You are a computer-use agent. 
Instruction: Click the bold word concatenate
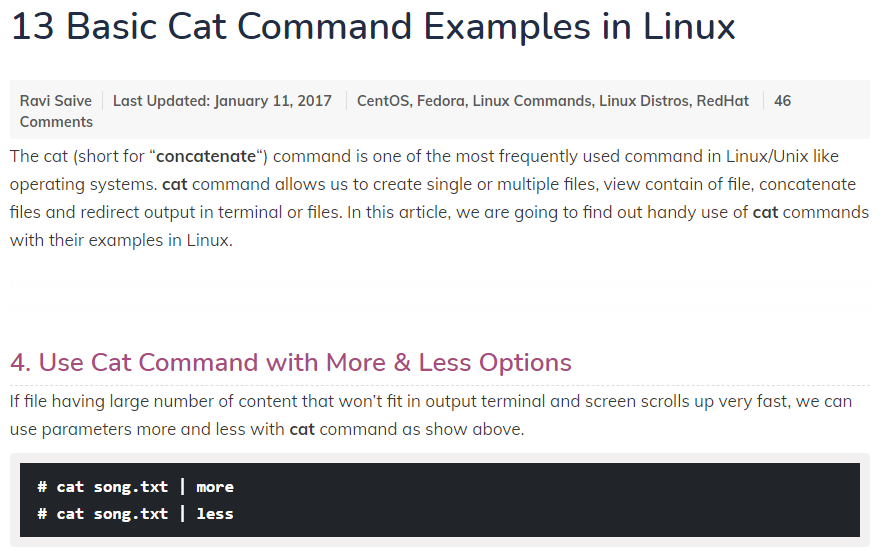206,156
